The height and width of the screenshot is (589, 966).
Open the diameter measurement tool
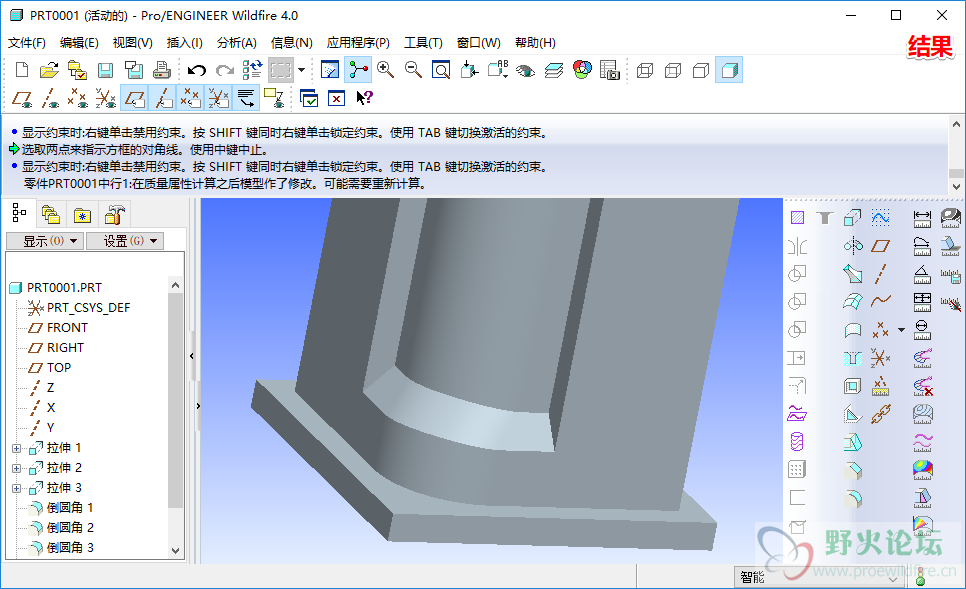922,330
